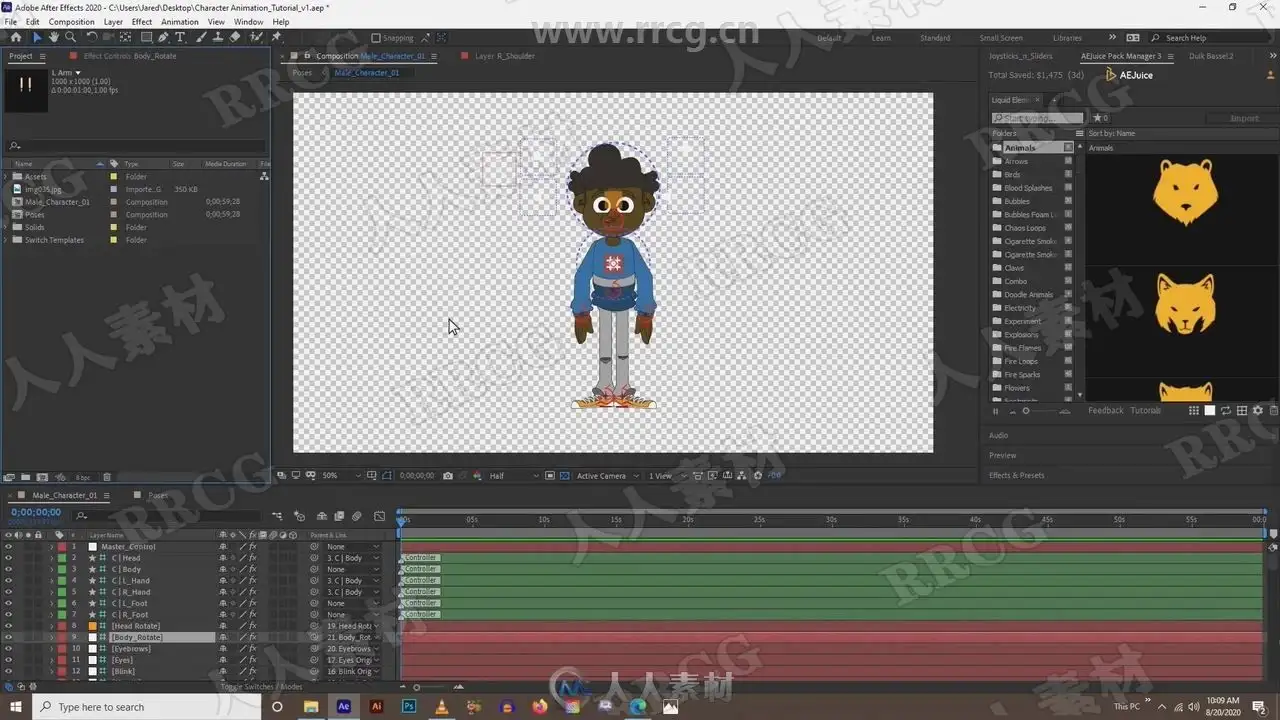Open the Composition menu
This screenshot has width=1280, height=720.
(72, 22)
